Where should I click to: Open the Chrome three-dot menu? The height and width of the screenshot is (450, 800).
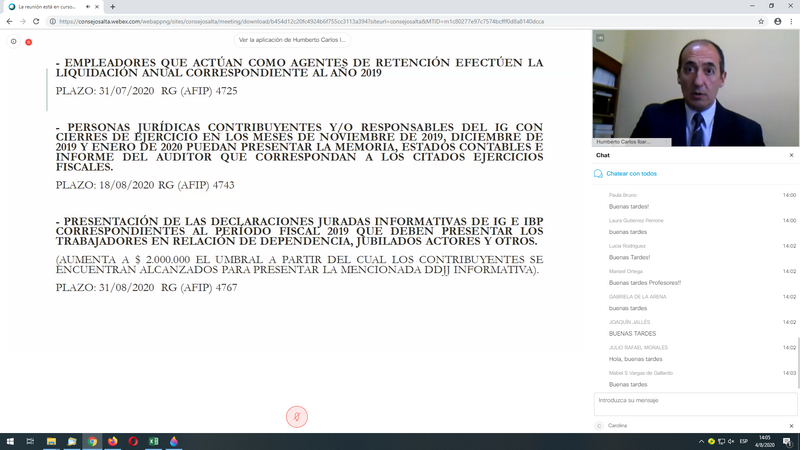tap(791, 21)
